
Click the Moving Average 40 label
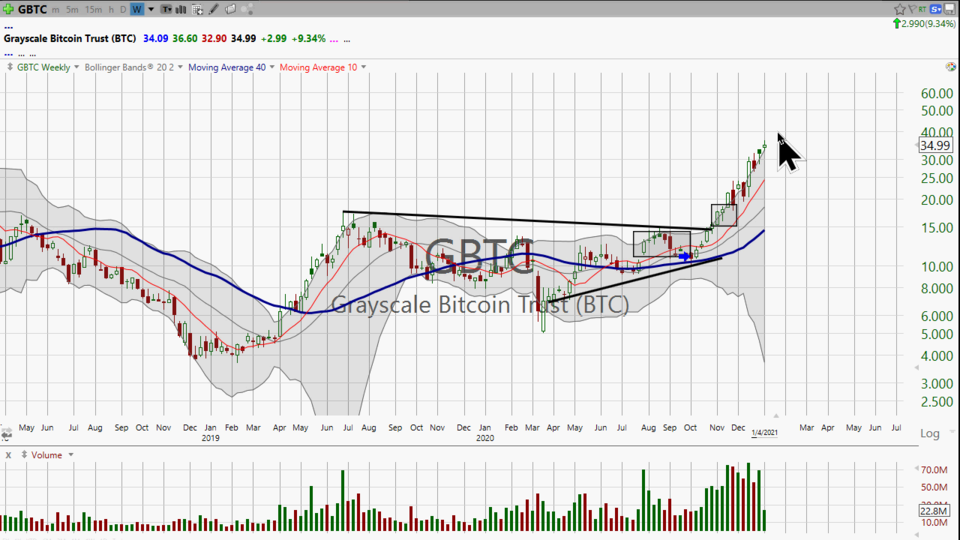point(227,67)
